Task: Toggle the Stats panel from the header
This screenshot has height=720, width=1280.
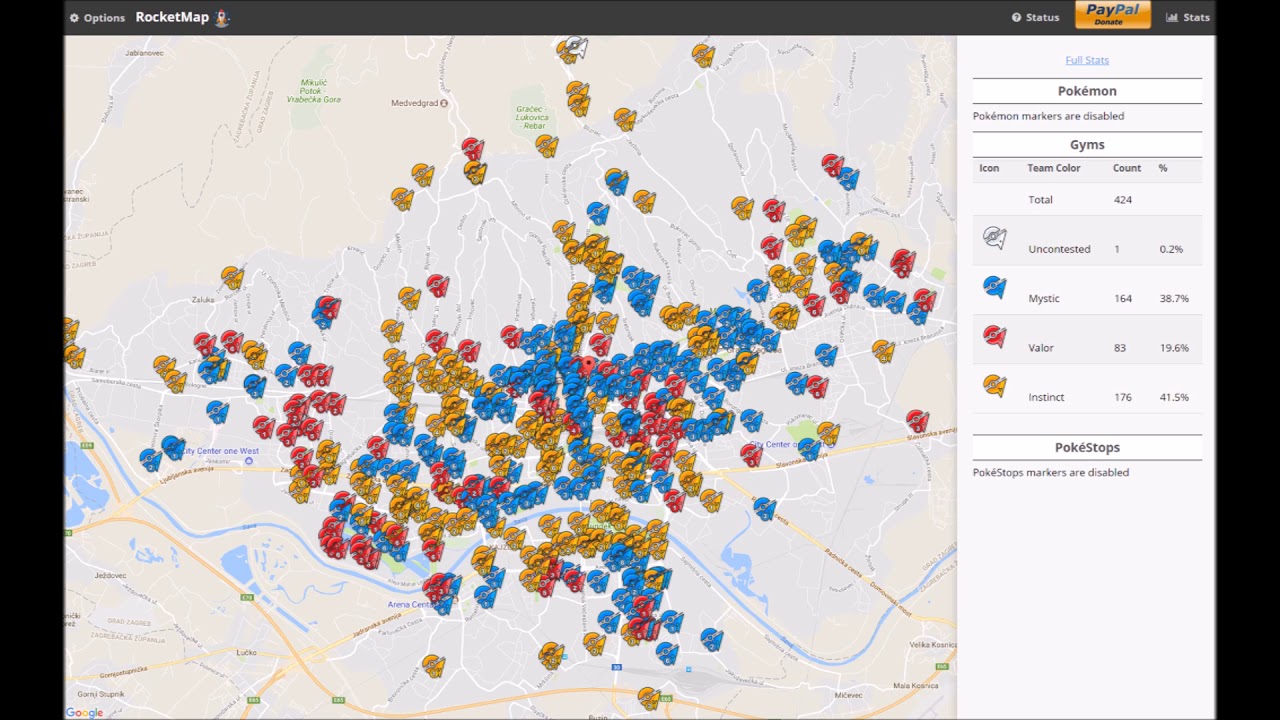Action: coord(1188,17)
